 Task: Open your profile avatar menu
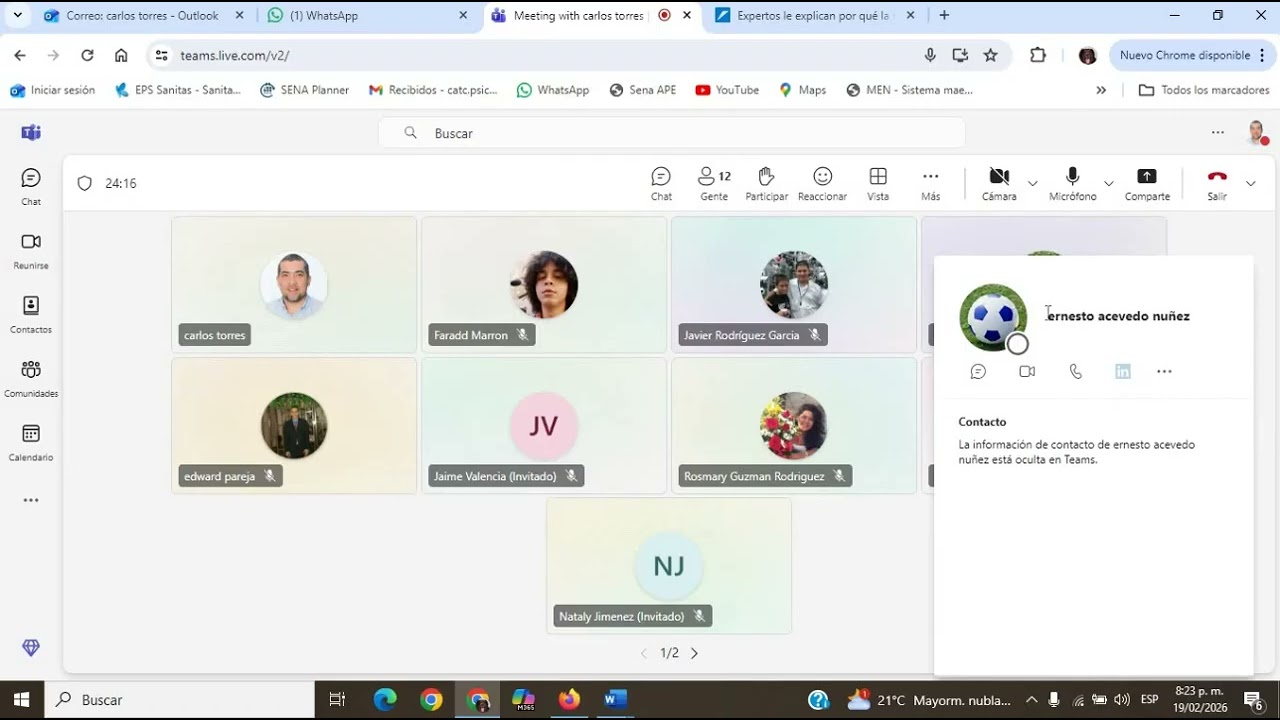pos(1257,132)
